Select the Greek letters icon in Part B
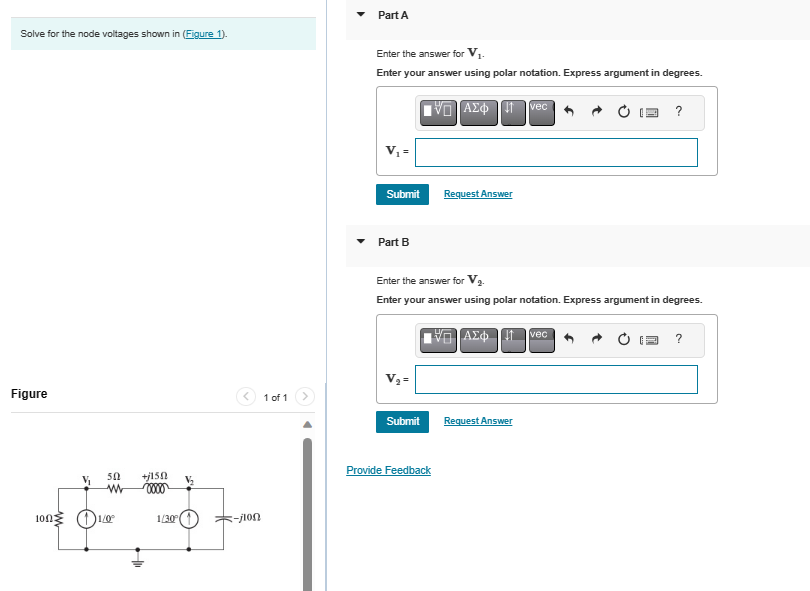 478,339
